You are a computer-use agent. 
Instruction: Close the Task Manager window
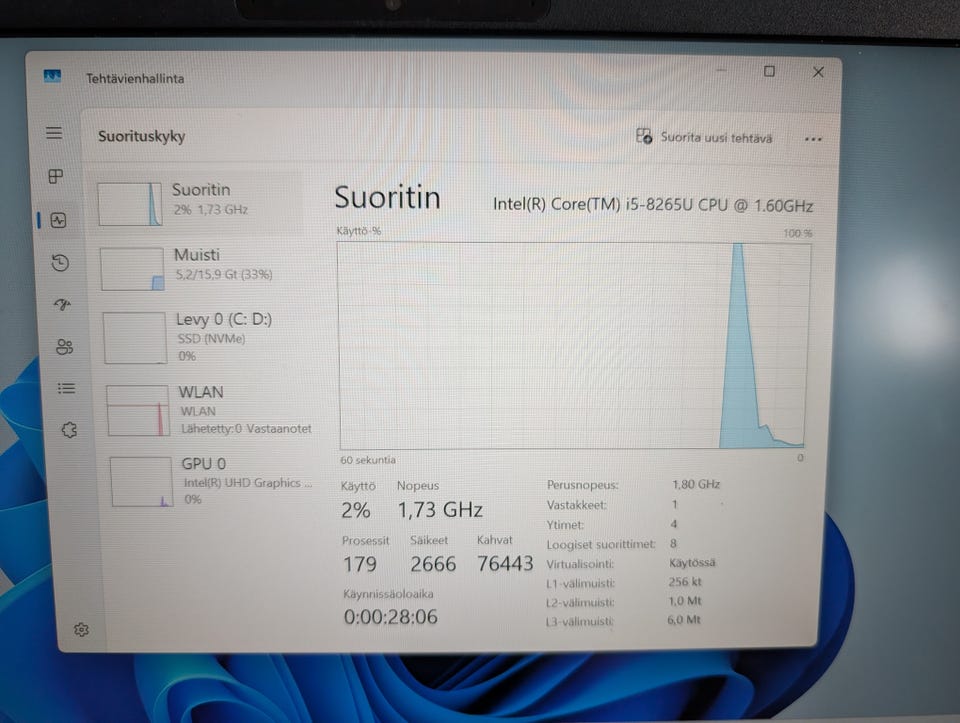coord(818,72)
